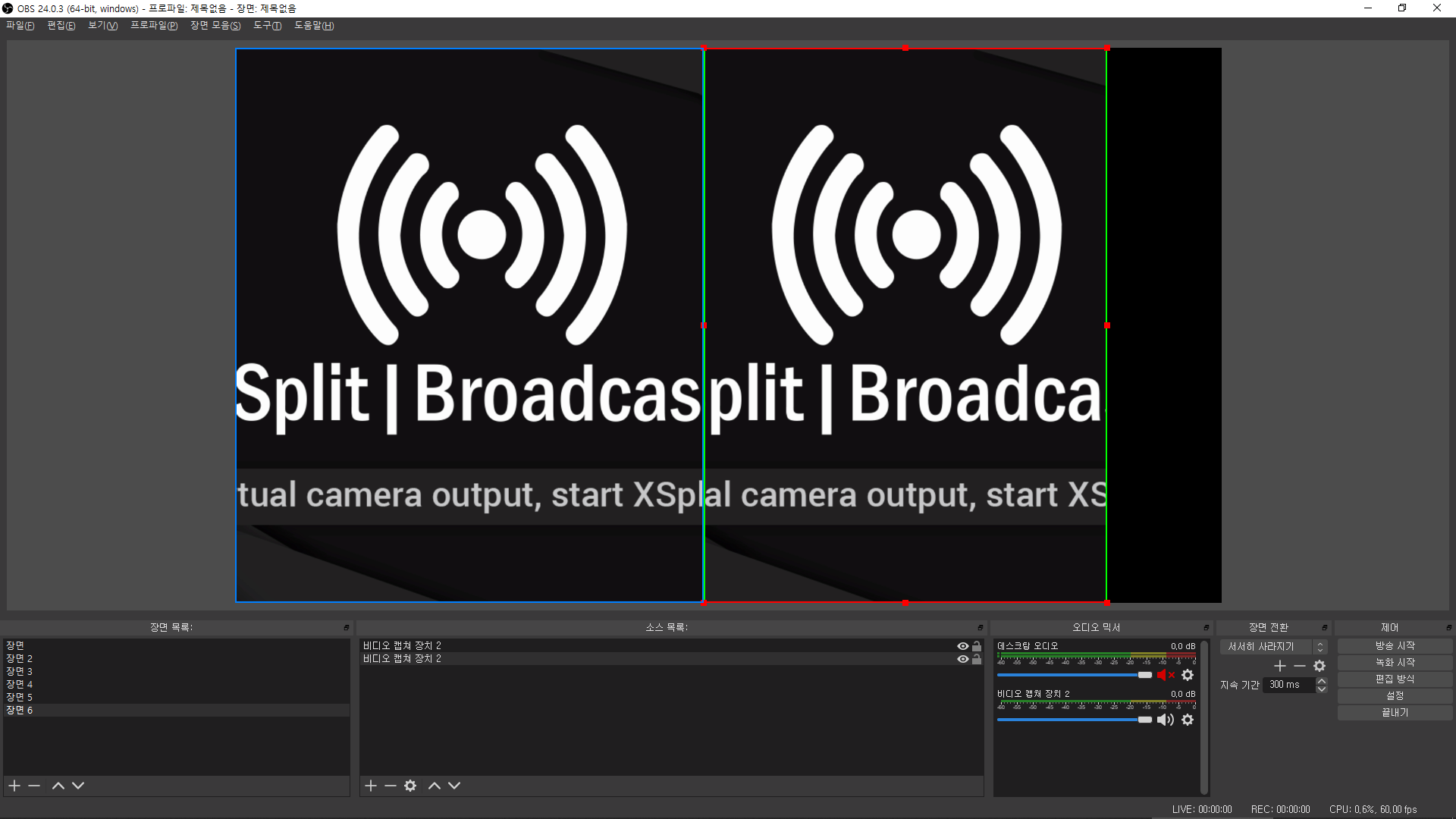1456x819 pixels.
Task: Open the 도구 menu
Action: point(267,26)
